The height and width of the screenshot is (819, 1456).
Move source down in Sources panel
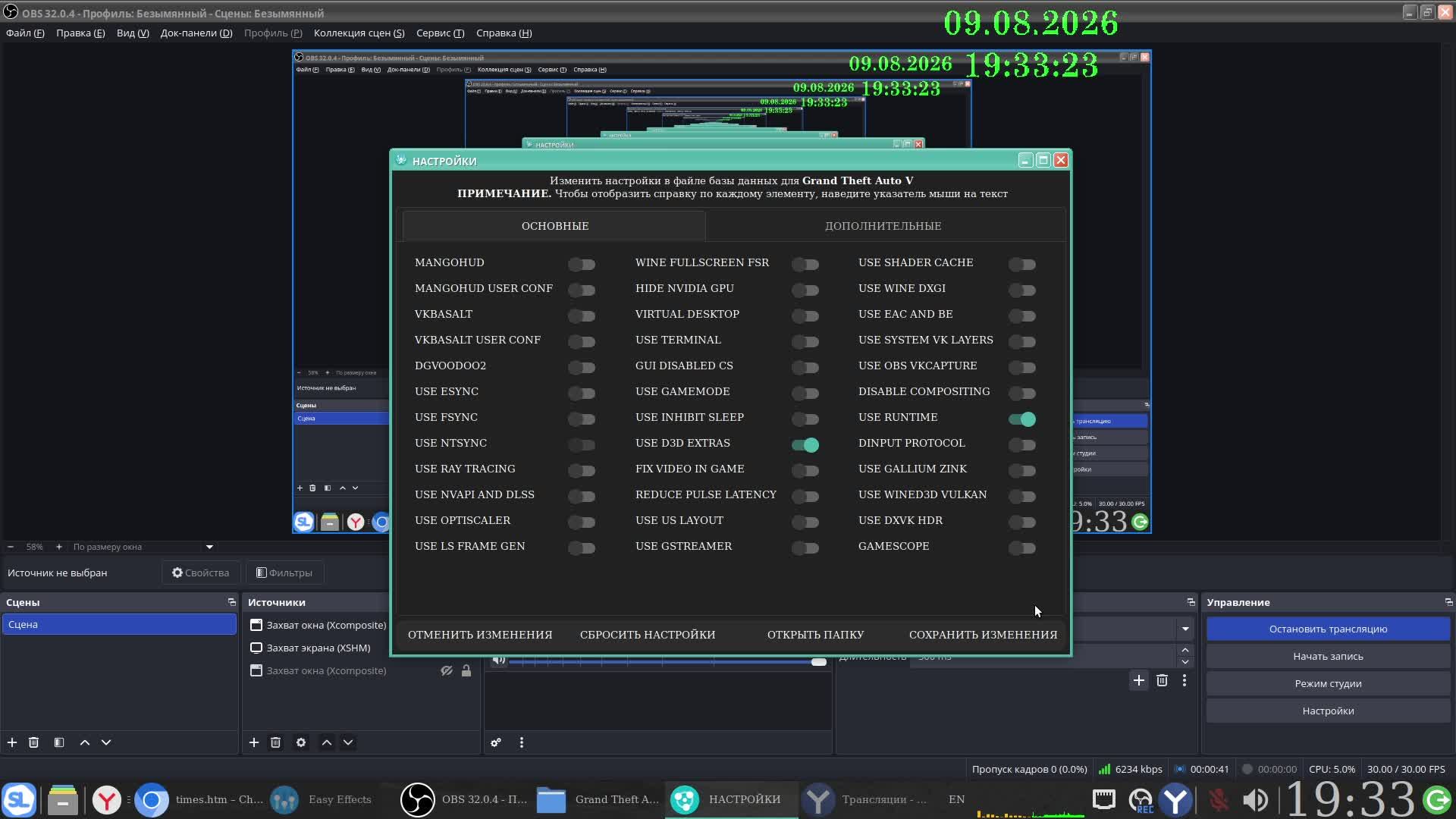pos(348,742)
